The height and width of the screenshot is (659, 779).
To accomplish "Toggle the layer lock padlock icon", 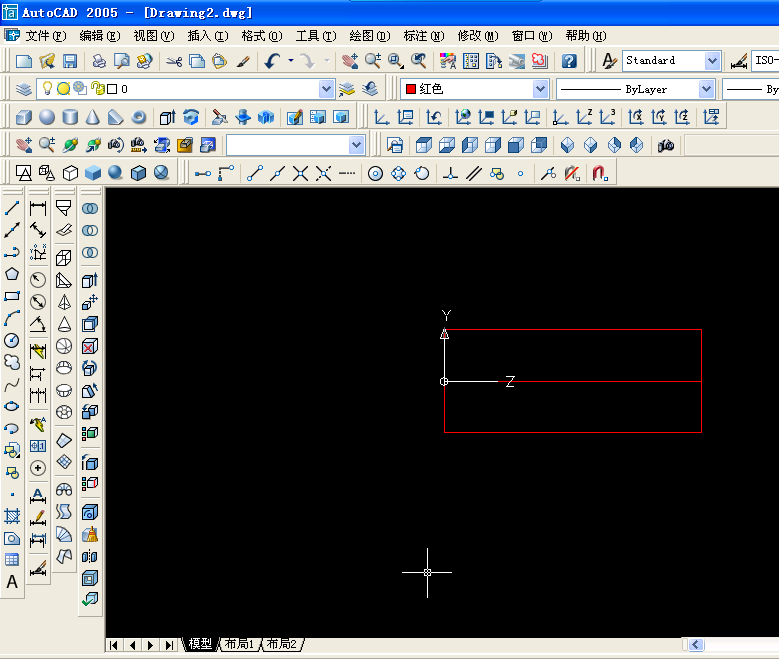I will point(98,88).
